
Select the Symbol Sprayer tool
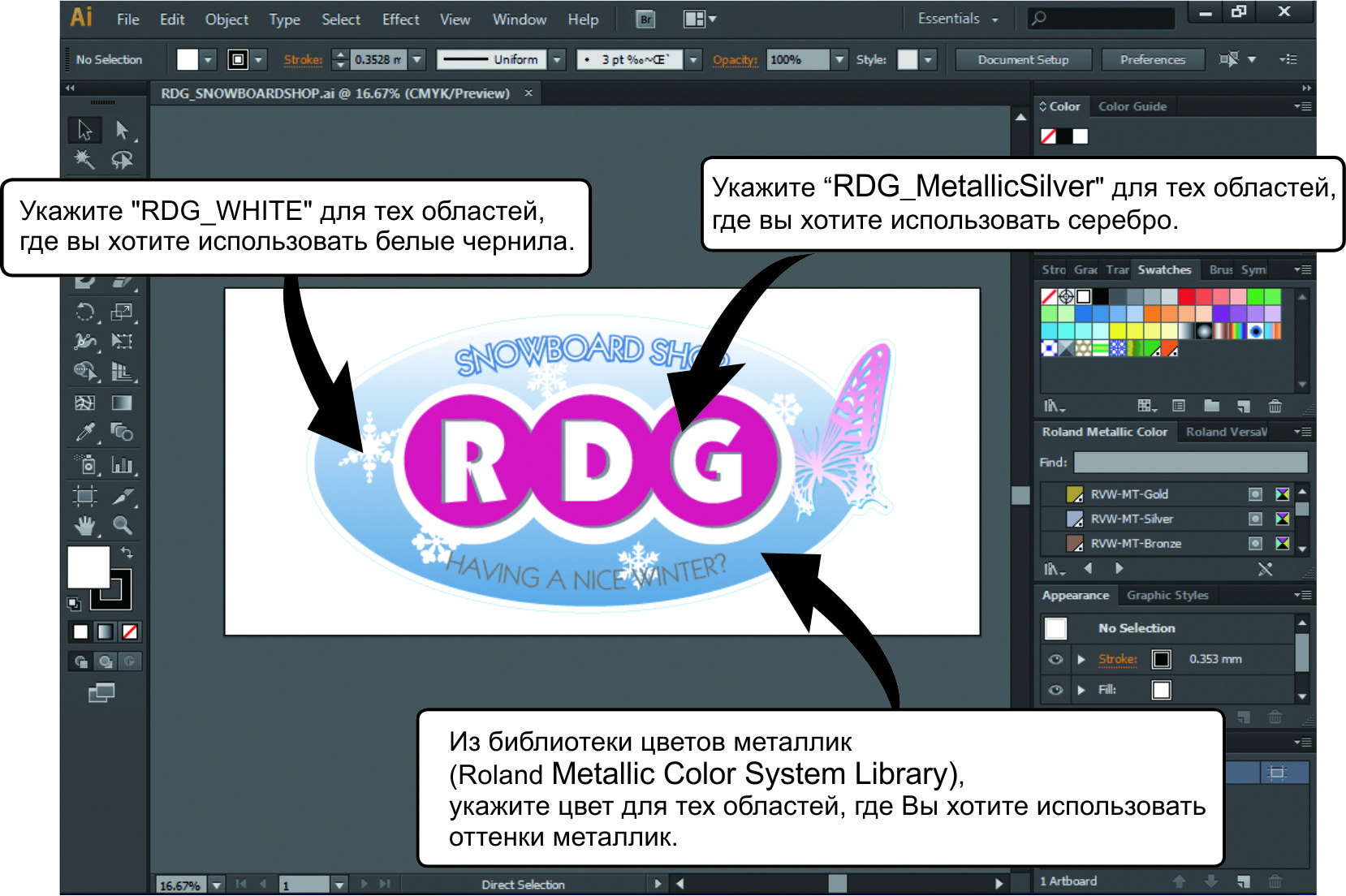tap(84, 464)
